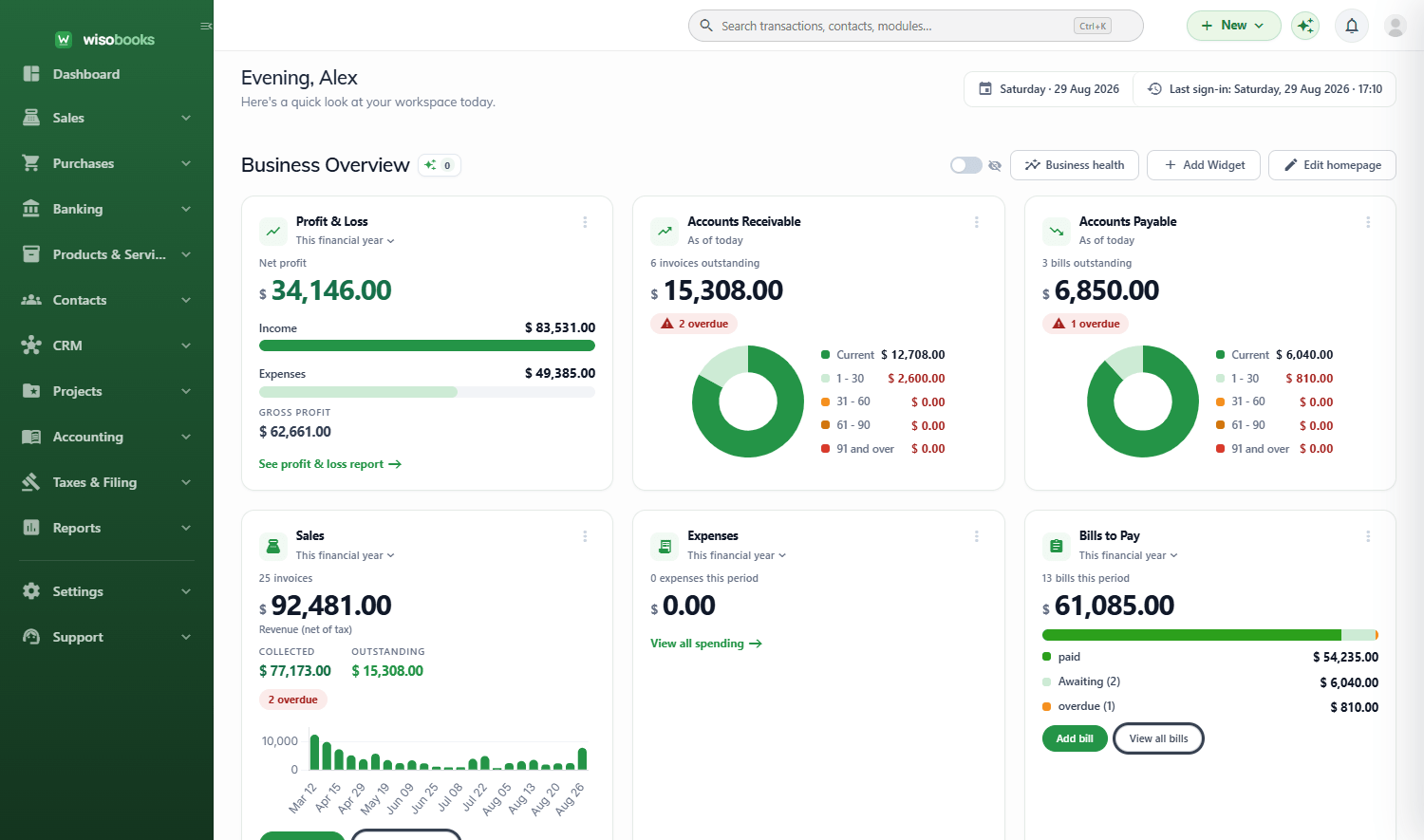The width and height of the screenshot is (1424, 840).
Task: Click the 2 overdue badge in Accounts Receivable
Action: click(694, 324)
